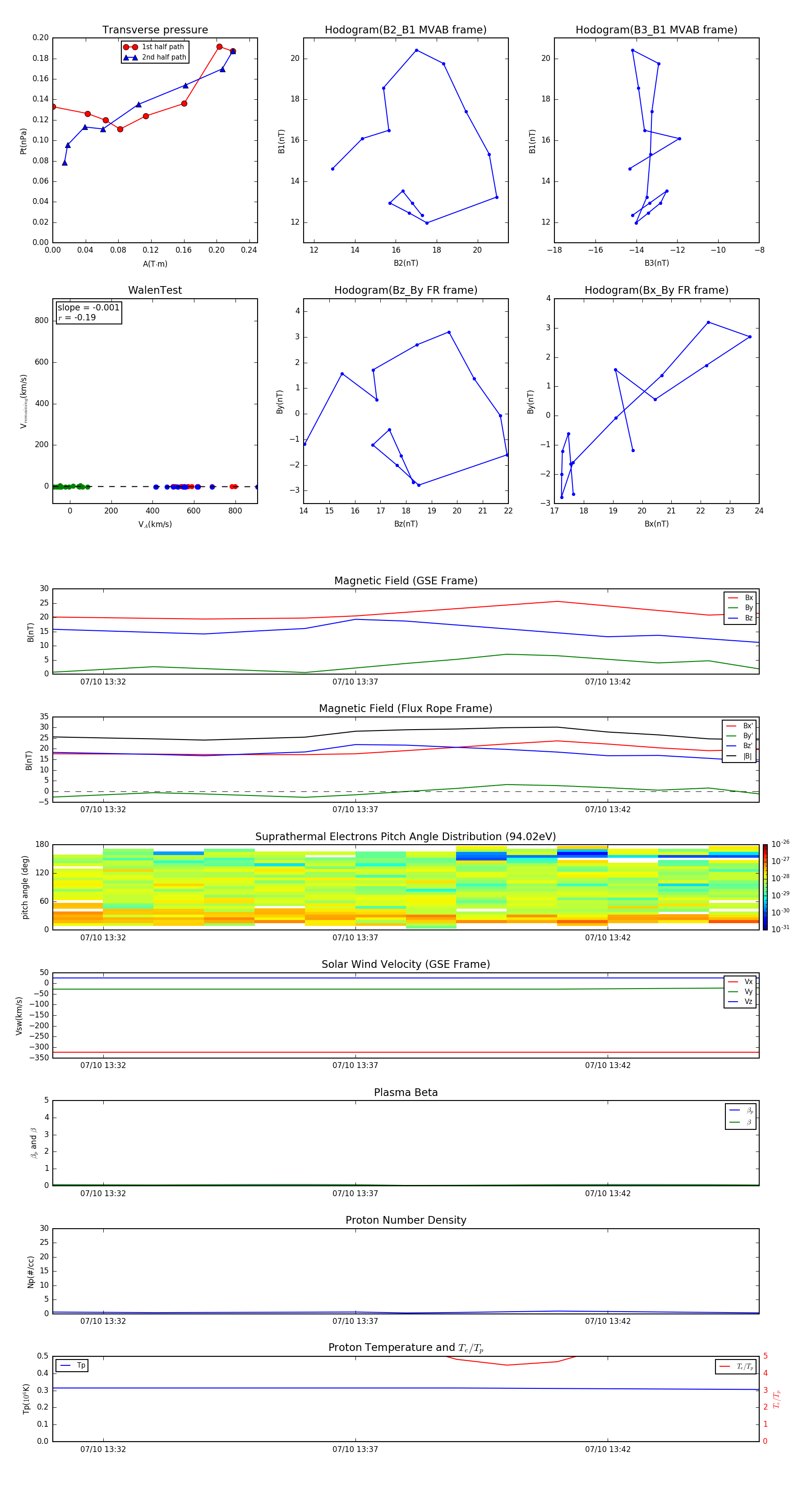Click the 'Vsw(km/s)' axis label
The height and width of the screenshot is (1489, 812).
19,1016
